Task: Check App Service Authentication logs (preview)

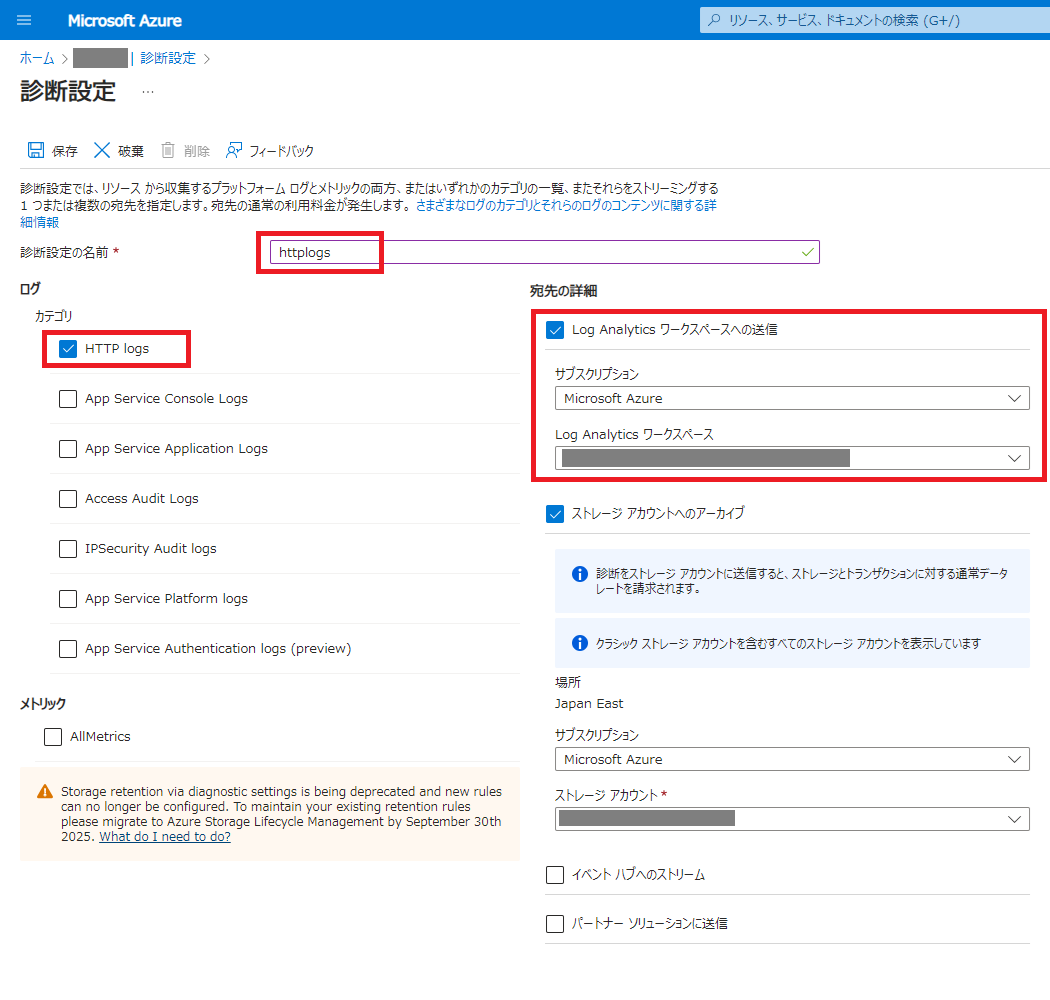Action: (x=68, y=649)
